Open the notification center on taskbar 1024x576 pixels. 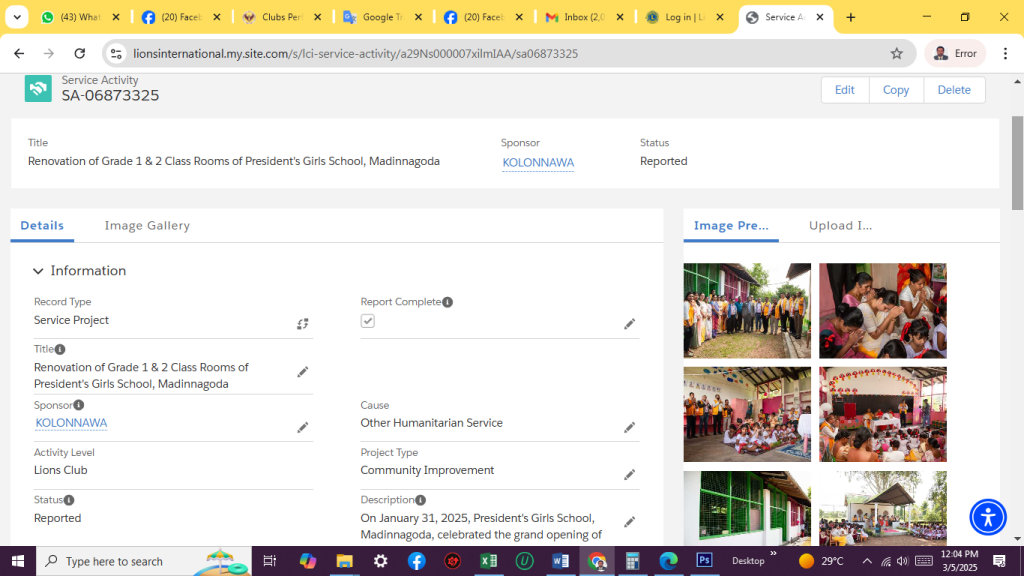coord(999,561)
